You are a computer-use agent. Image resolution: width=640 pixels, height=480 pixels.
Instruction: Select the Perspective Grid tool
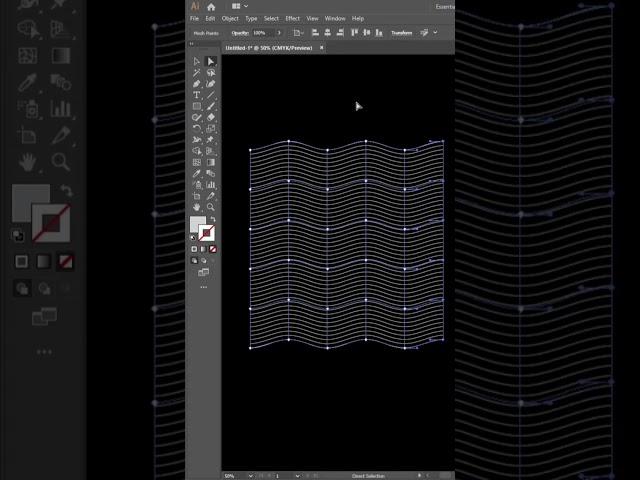pyautogui.click(x=211, y=151)
